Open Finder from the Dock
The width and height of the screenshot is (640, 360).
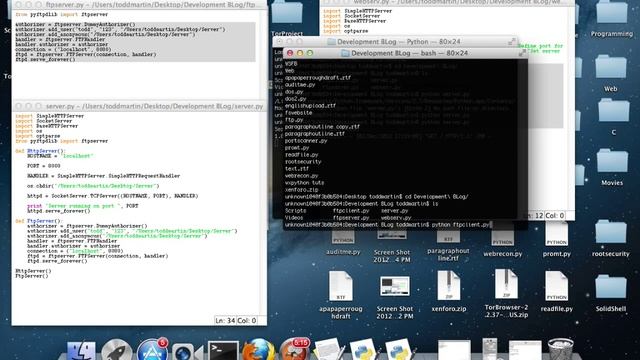tap(81, 351)
